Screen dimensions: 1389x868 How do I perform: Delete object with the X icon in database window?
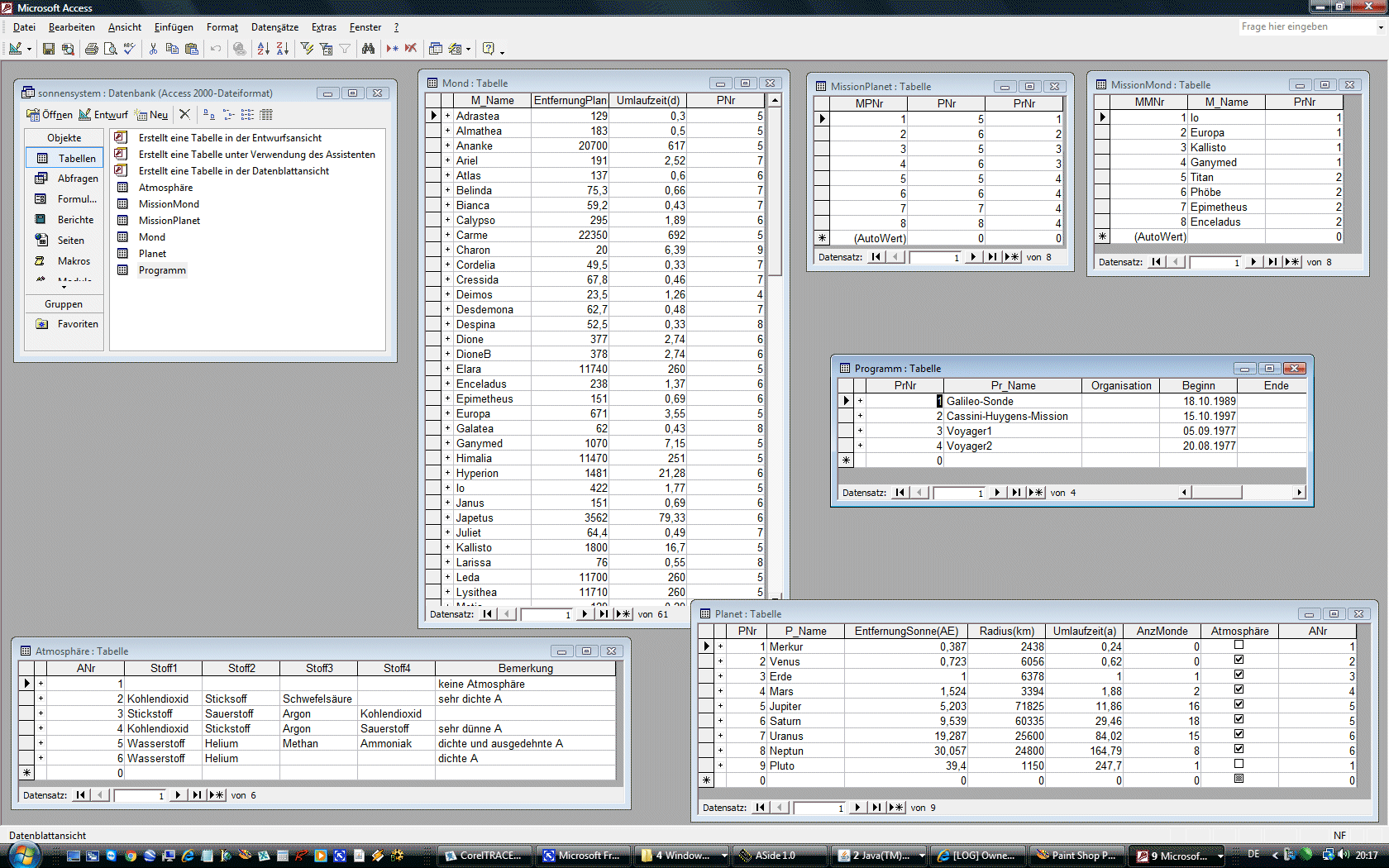tap(184, 114)
